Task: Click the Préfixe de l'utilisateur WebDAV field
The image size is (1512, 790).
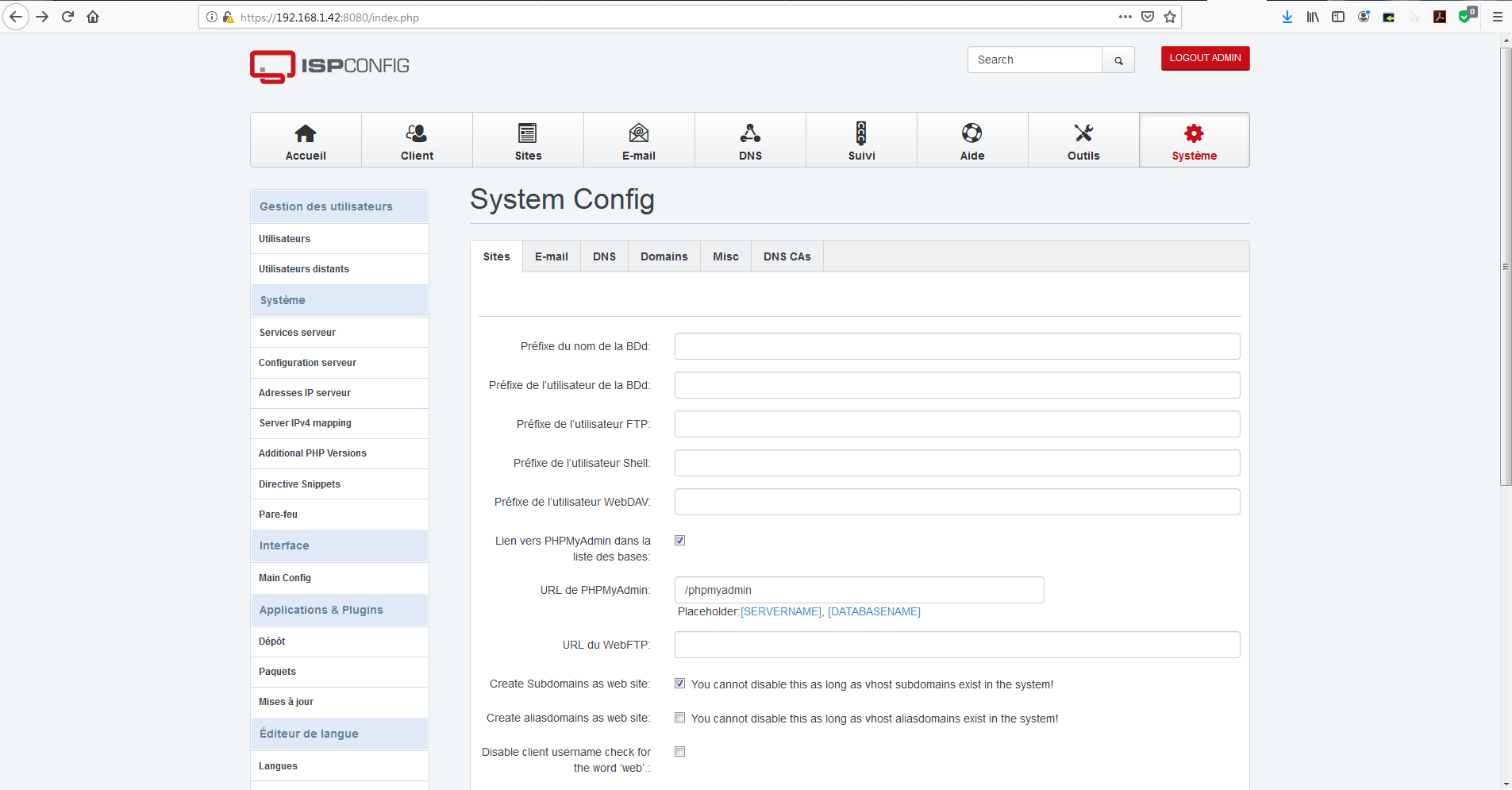Action: (957, 502)
